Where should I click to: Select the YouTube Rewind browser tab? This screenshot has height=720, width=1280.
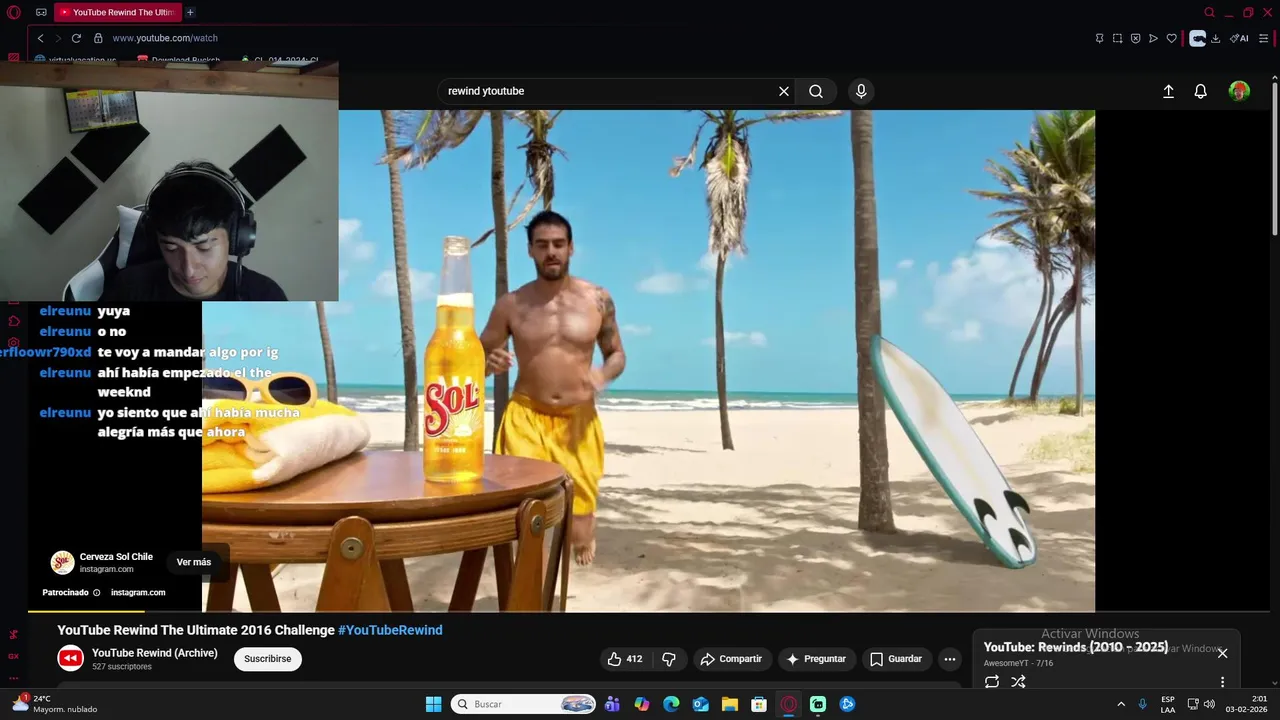click(116, 12)
